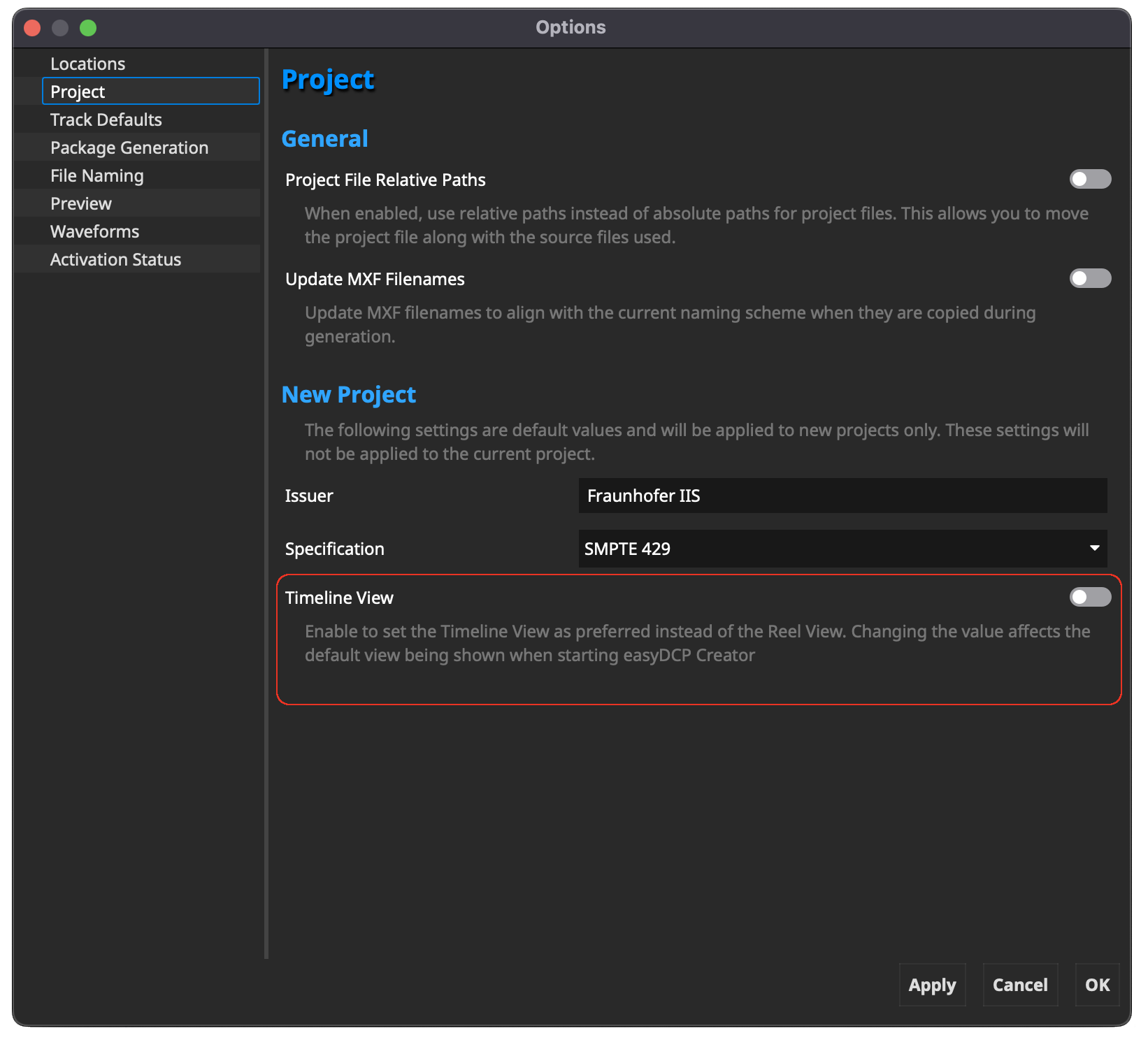Click the Timeline View switch outlined in red

pyautogui.click(x=1089, y=597)
